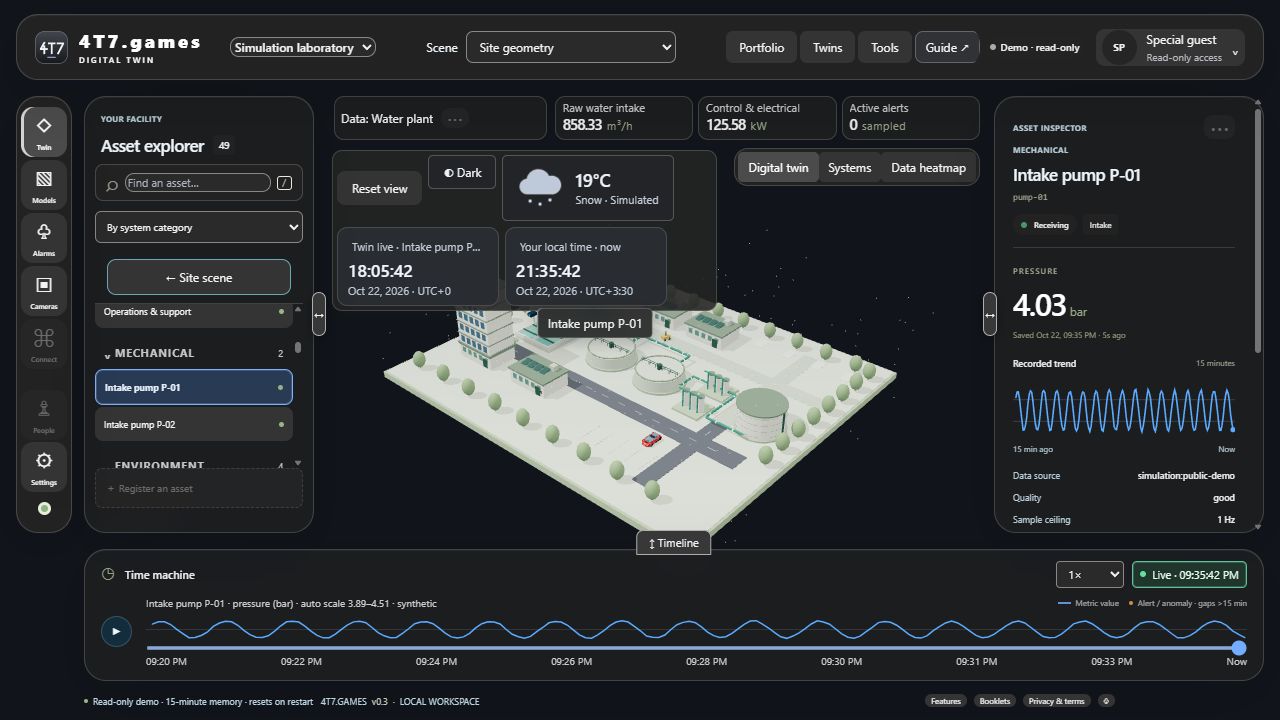
Task: Toggle the Timeline panel button
Action: pyautogui.click(x=674, y=543)
